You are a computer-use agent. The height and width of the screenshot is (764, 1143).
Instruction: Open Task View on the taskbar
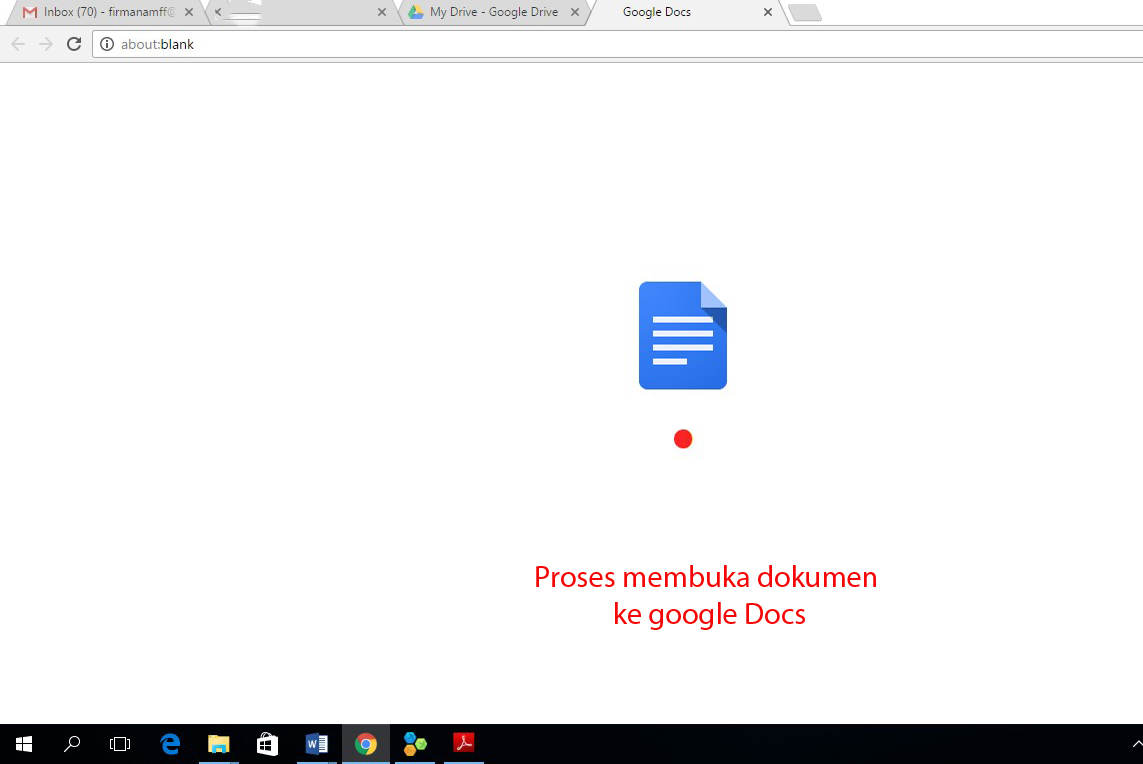120,743
